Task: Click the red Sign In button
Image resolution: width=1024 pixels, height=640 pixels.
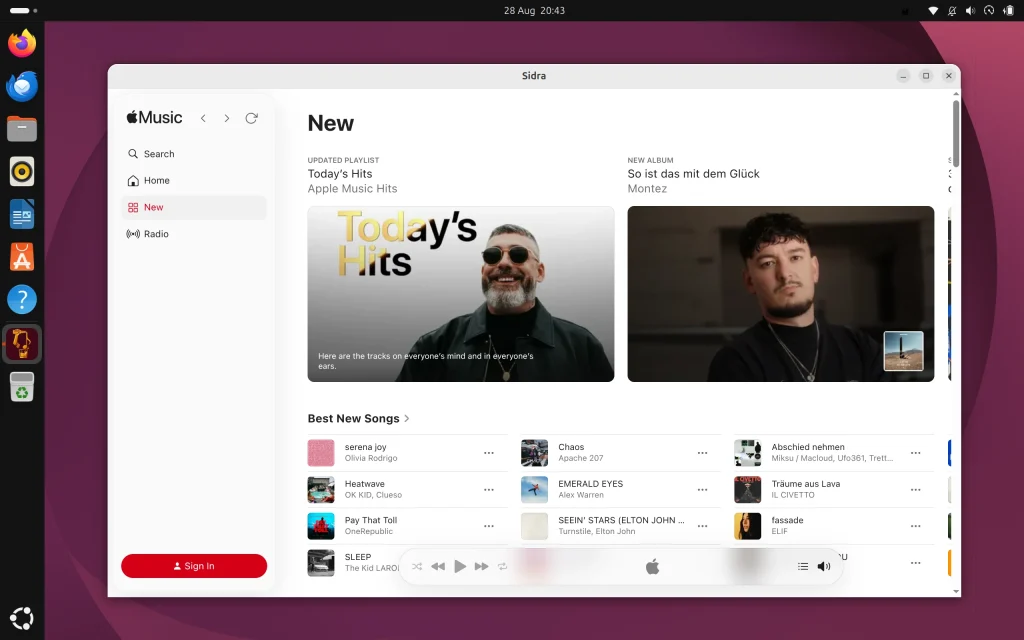Action: [x=194, y=566]
